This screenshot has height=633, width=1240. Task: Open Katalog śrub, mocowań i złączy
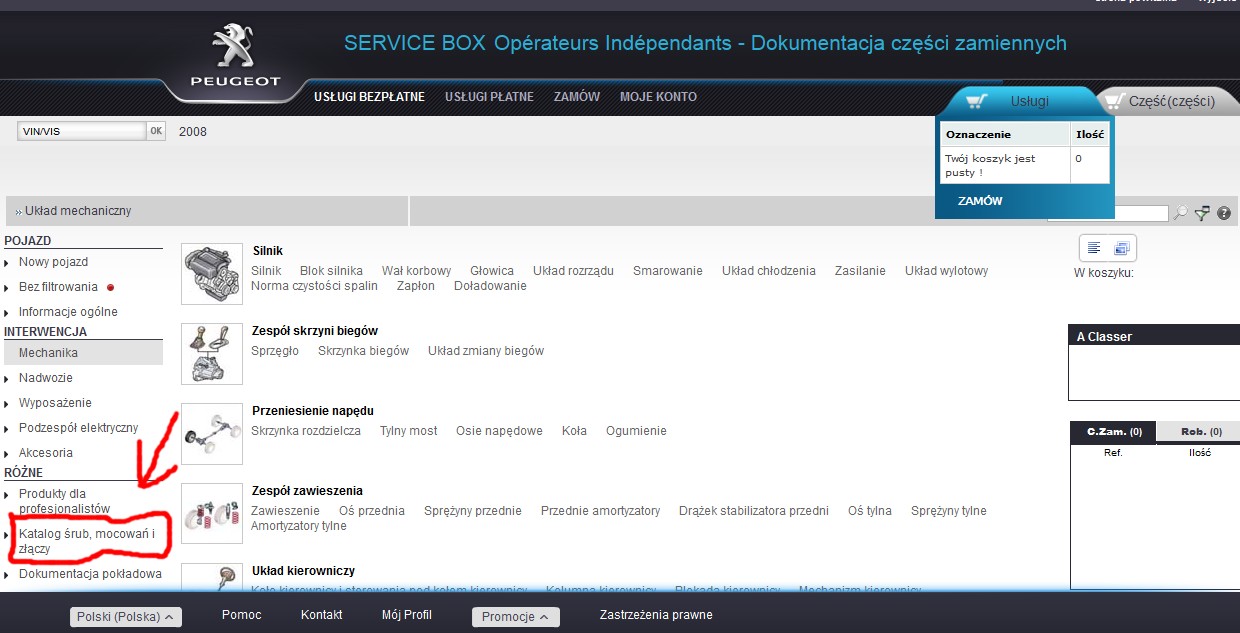[x=87, y=541]
